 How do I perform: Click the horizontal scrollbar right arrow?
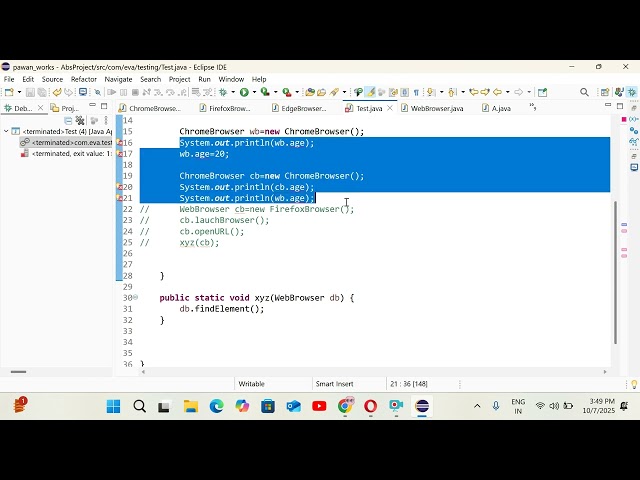tap(605, 372)
